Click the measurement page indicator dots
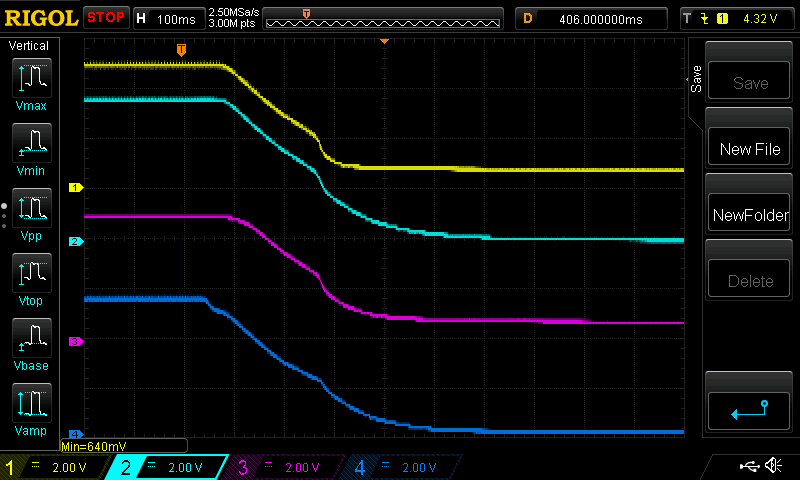 [x=4, y=216]
